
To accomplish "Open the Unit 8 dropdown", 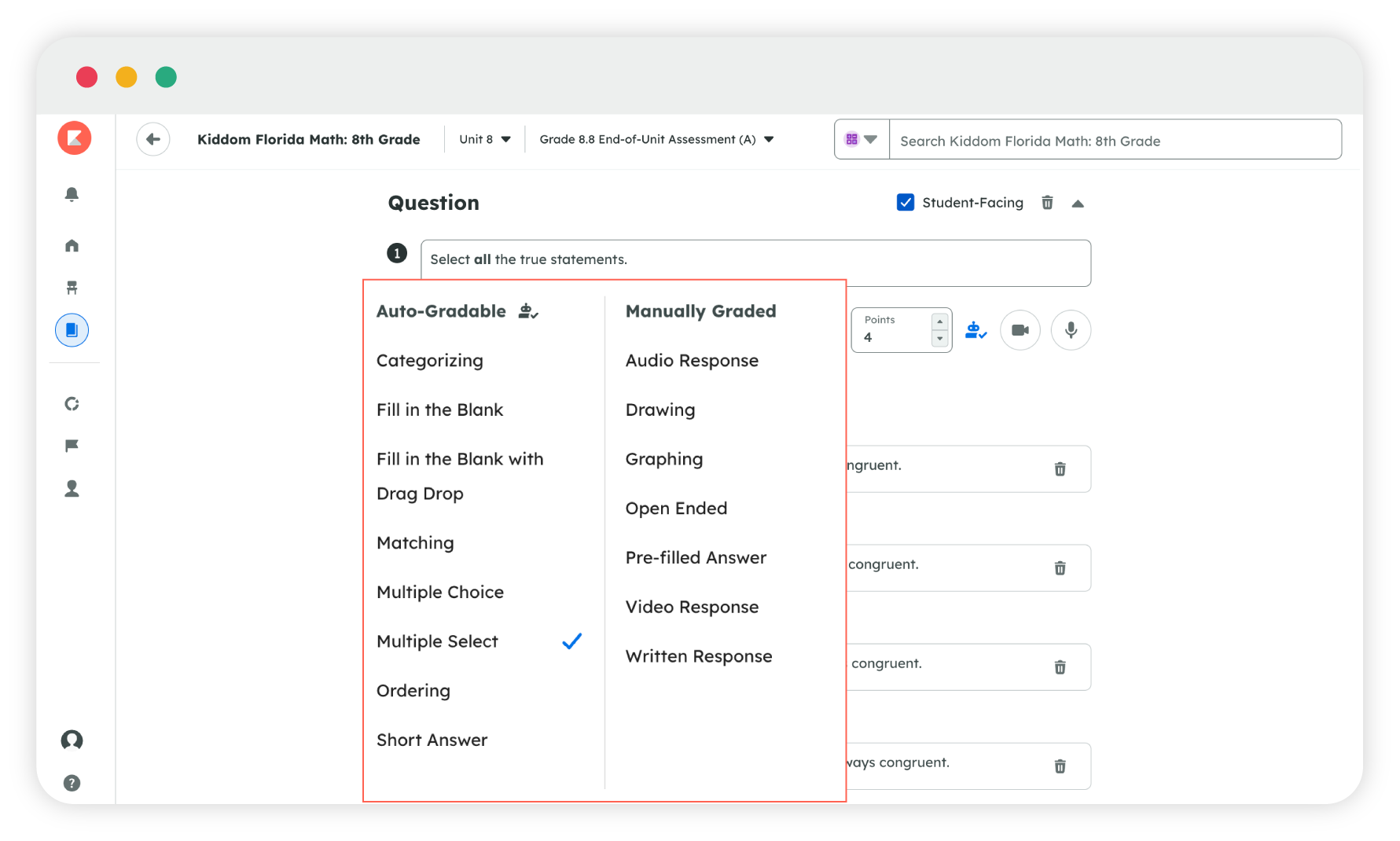I will 484,139.
